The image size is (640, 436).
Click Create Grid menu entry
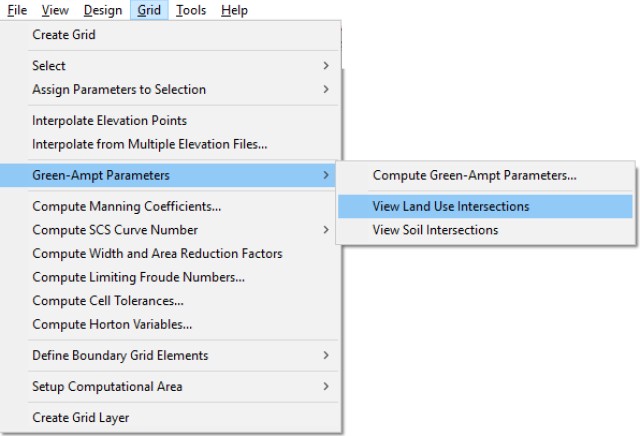pyautogui.click(x=64, y=34)
